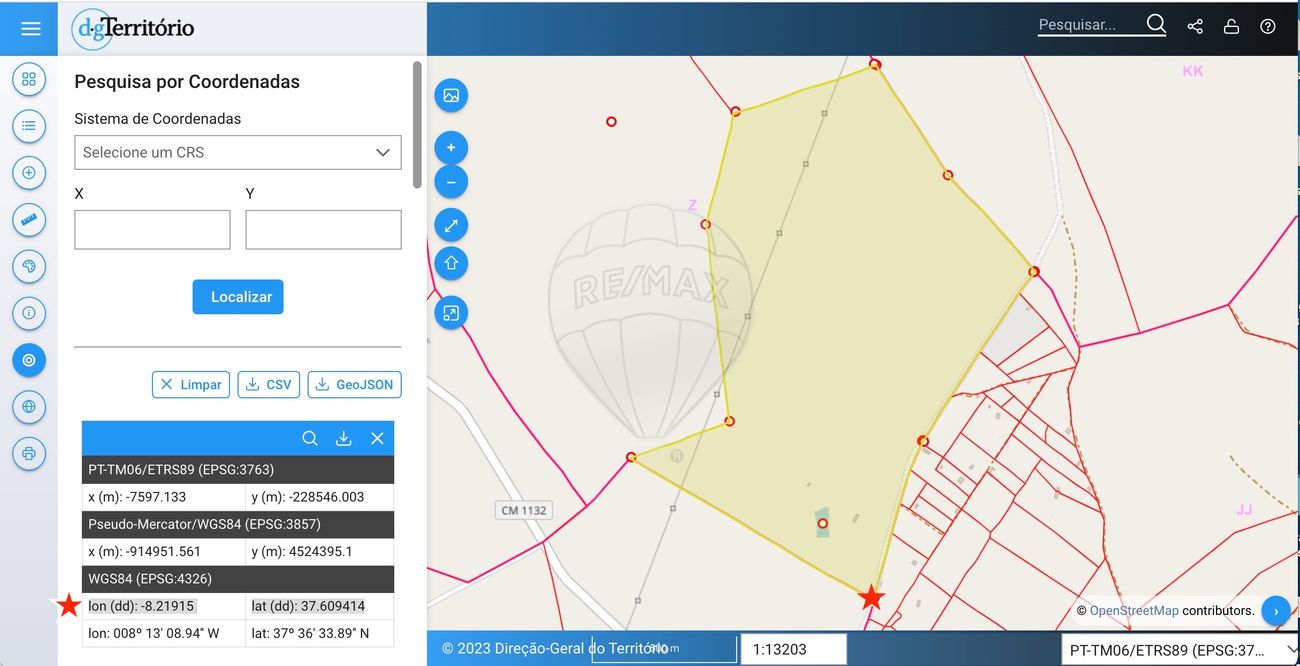Image resolution: width=1300 pixels, height=666 pixels.
Task: Click the CM 1132 road label on map
Action: [x=524, y=511]
